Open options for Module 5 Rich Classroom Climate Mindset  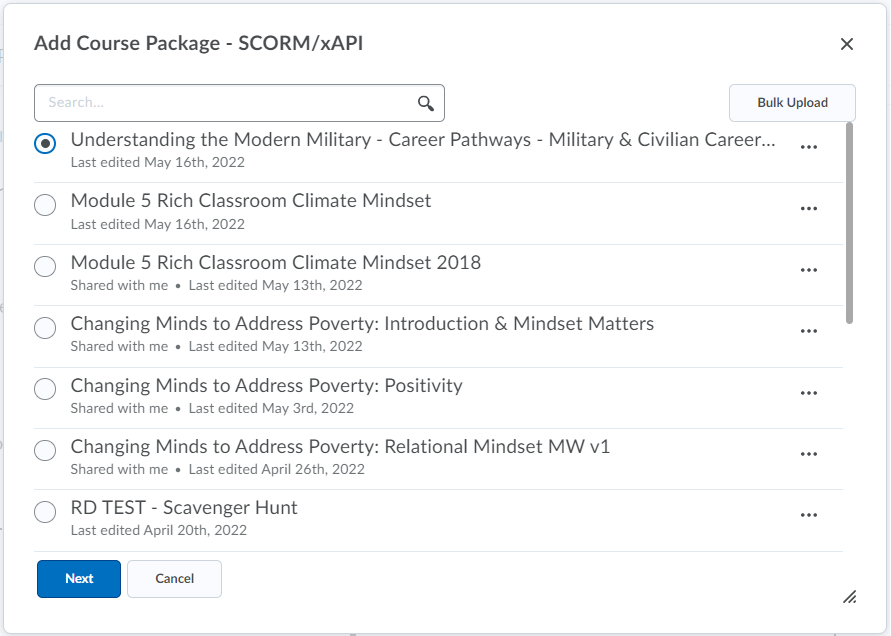[809, 209]
